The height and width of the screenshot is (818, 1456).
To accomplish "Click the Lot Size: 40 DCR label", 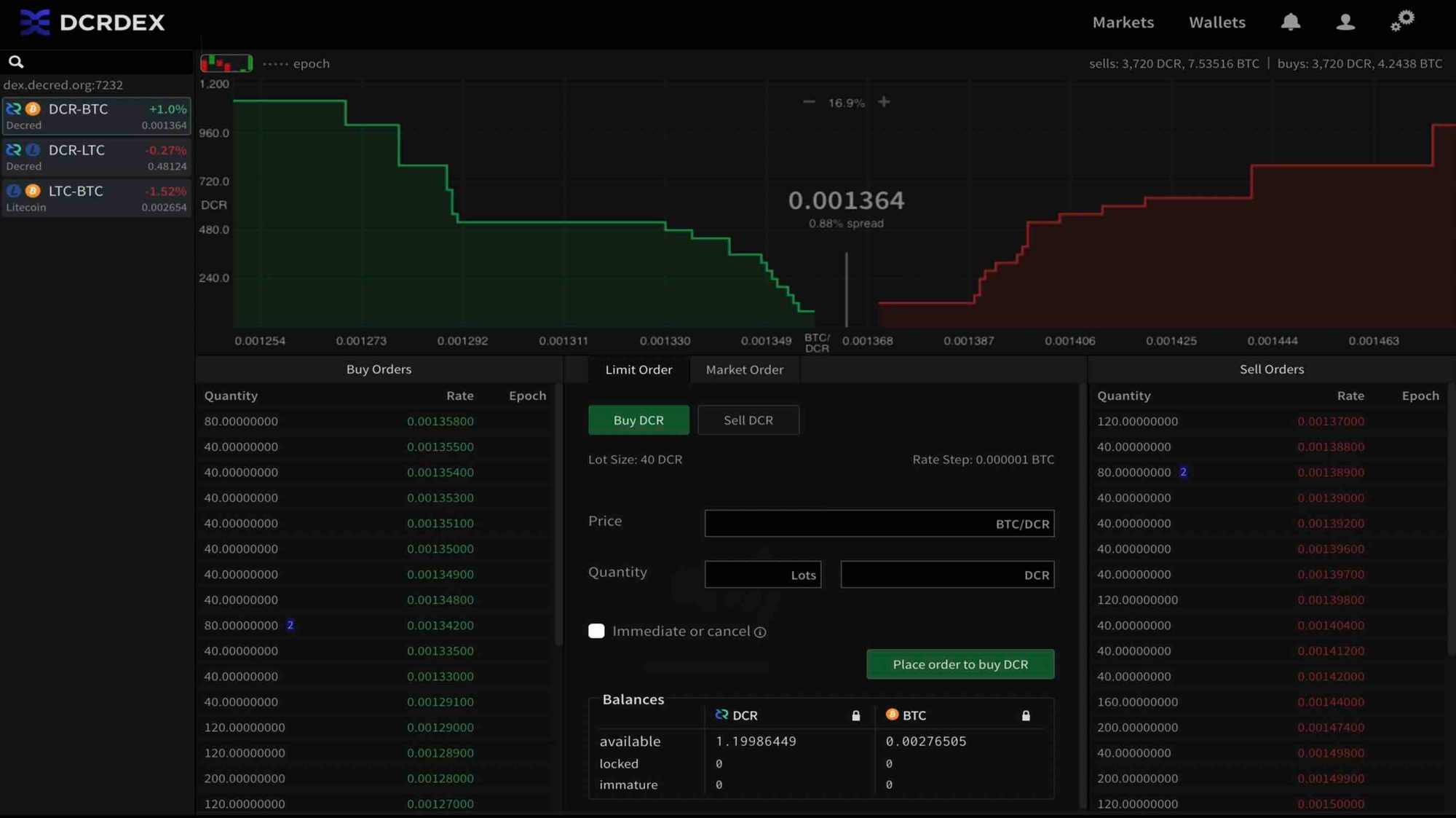I will [636, 460].
